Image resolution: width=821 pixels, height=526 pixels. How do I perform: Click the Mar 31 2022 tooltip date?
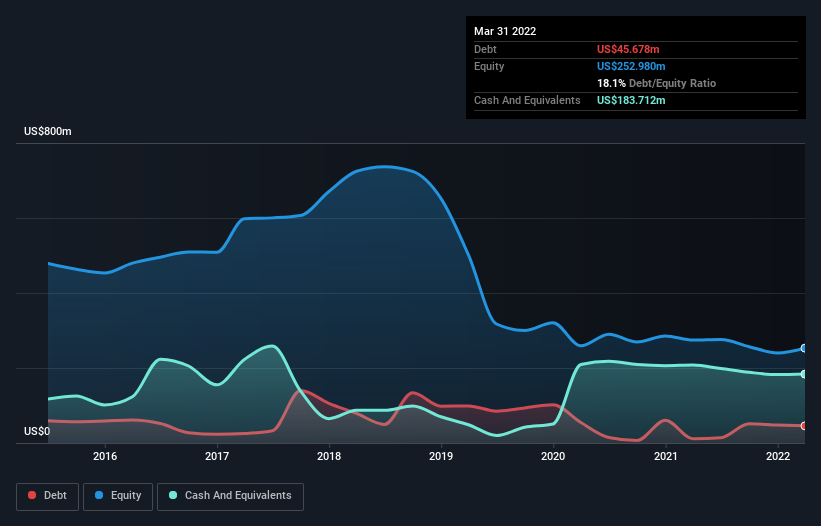tap(505, 31)
